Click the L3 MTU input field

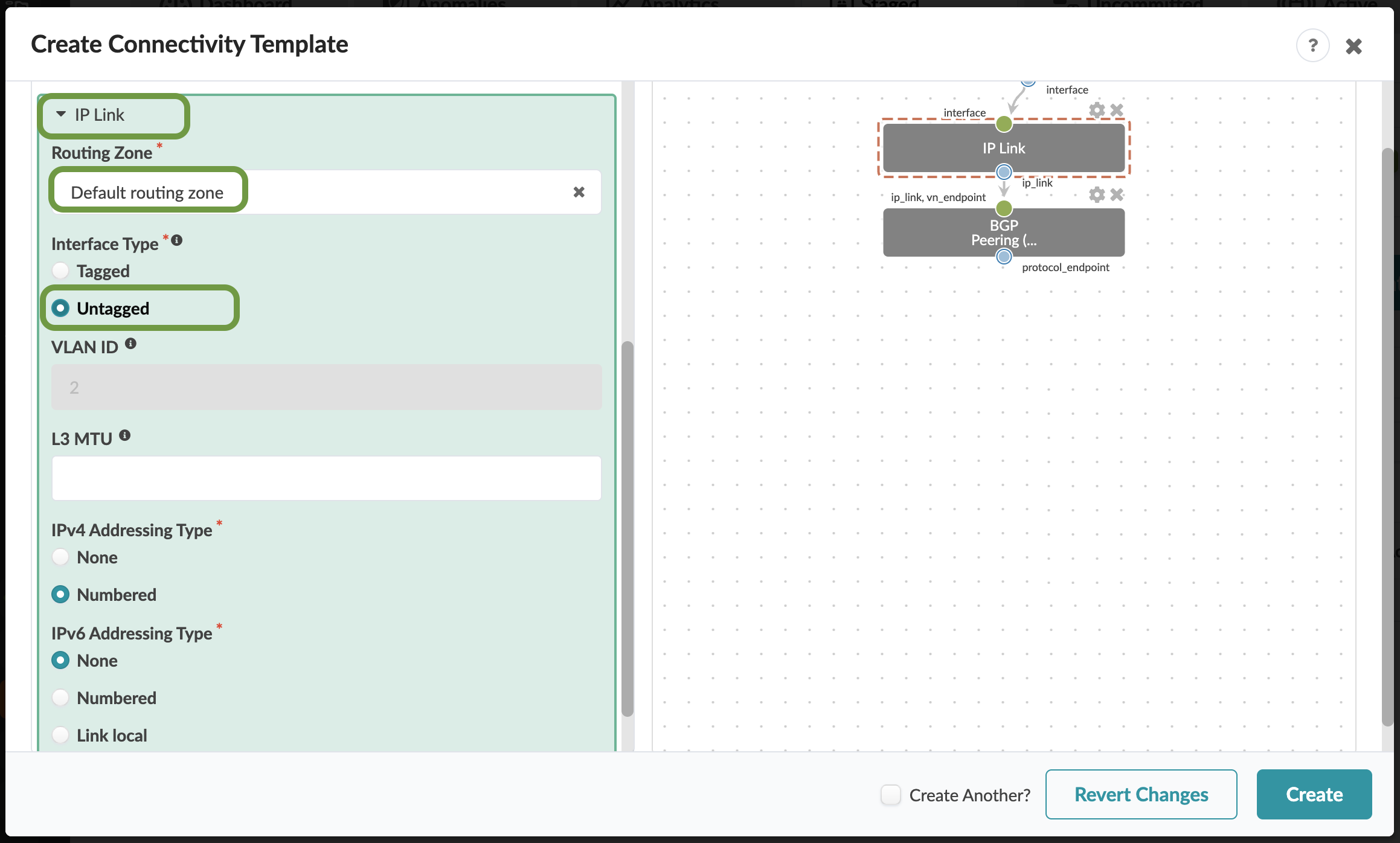pyautogui.click(x=326, y=478)
